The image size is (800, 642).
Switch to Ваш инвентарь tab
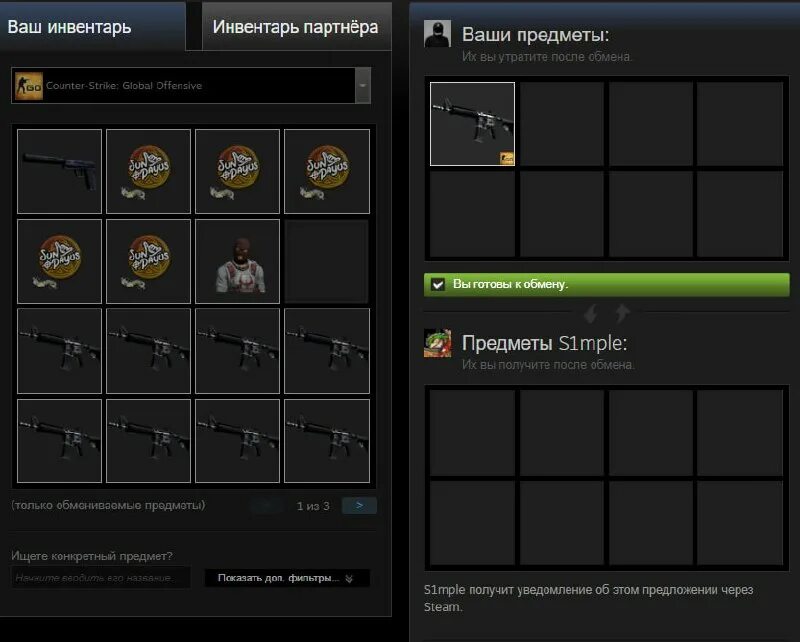(92, 27)
